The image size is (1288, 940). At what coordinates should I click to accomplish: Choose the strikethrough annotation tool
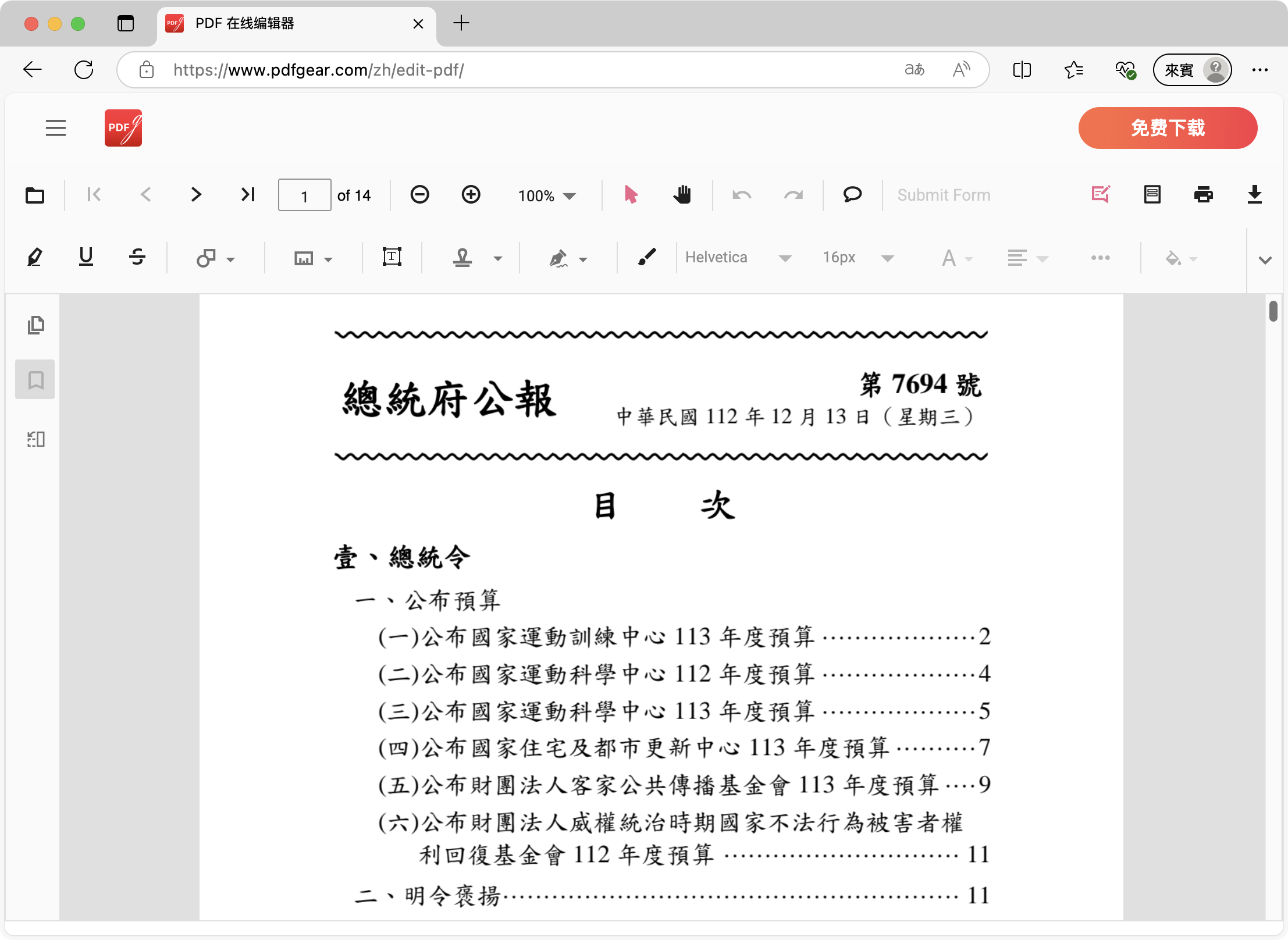[137, 257]
